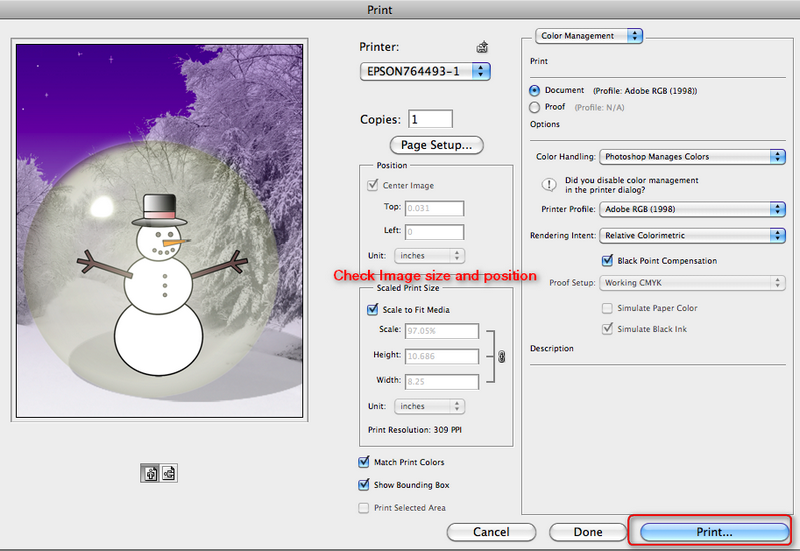This screenshot has width=800, height=551.
Task: Open the Printer Profile Adobe RGB dropdown
Action: (x=691, y=209)
